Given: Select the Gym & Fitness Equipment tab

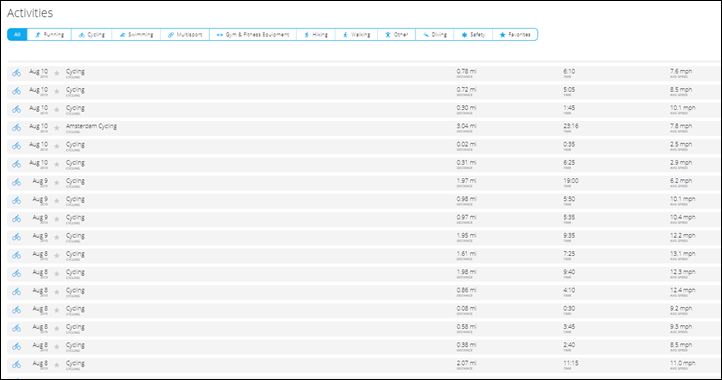Looking at the screenshot, I should click(253, 35).
